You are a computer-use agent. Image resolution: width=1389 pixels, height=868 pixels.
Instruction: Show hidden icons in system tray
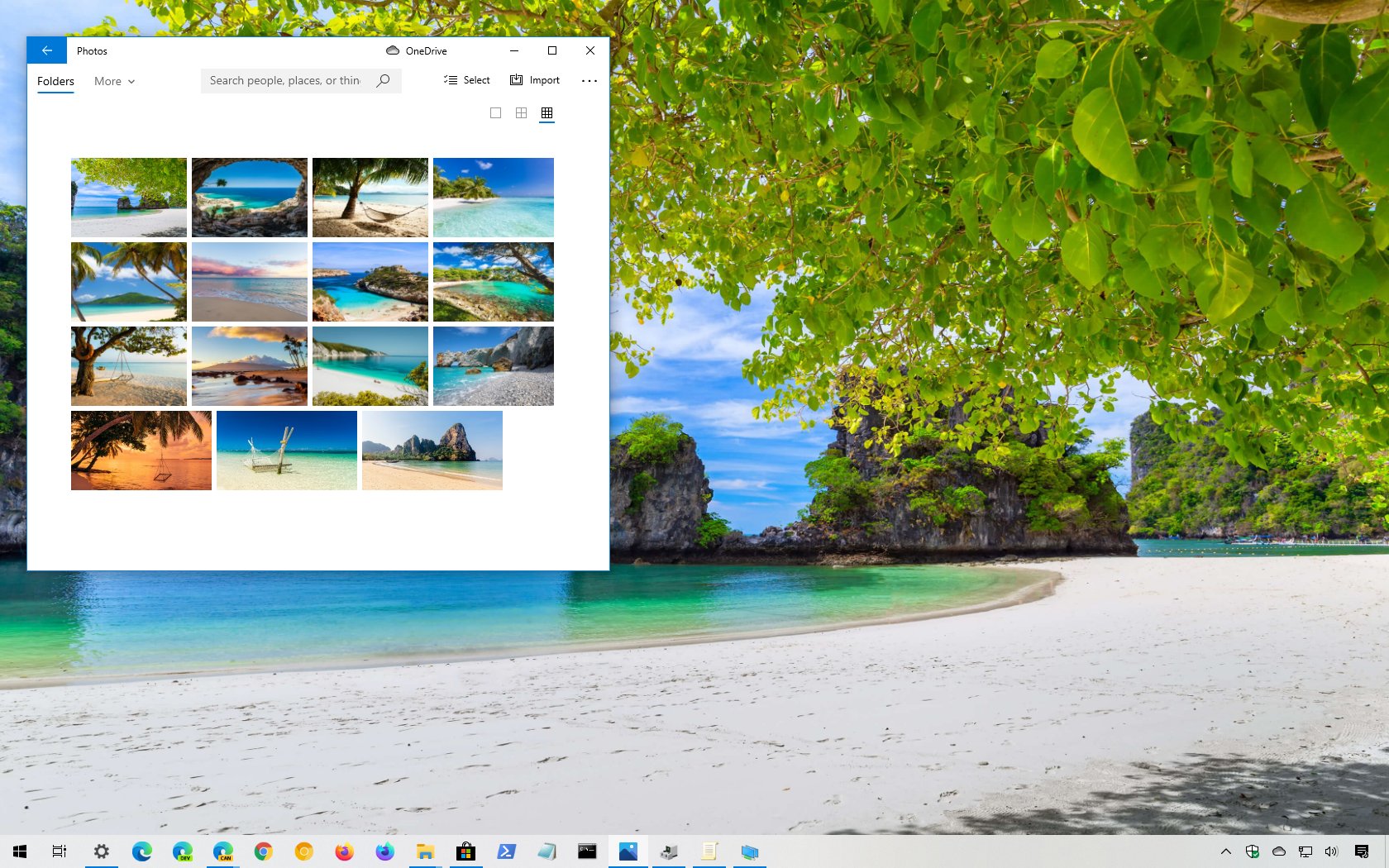(1225, 851)
